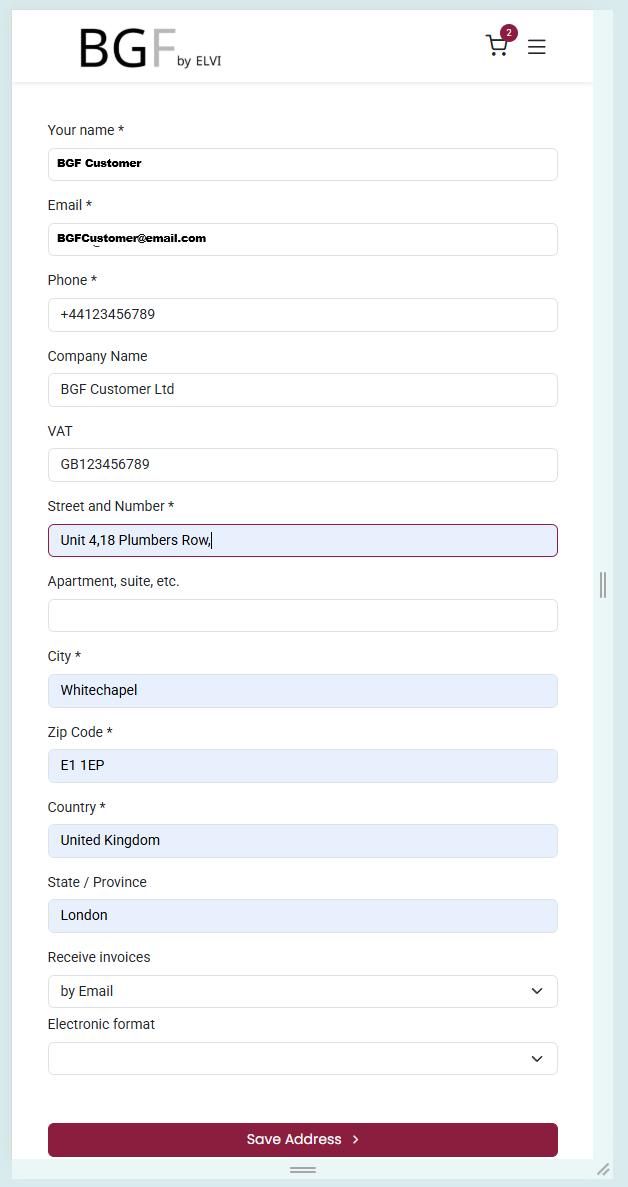Focus the Email input field
Viewport: 628px width, 1187px height.
(x=302, y=239)
